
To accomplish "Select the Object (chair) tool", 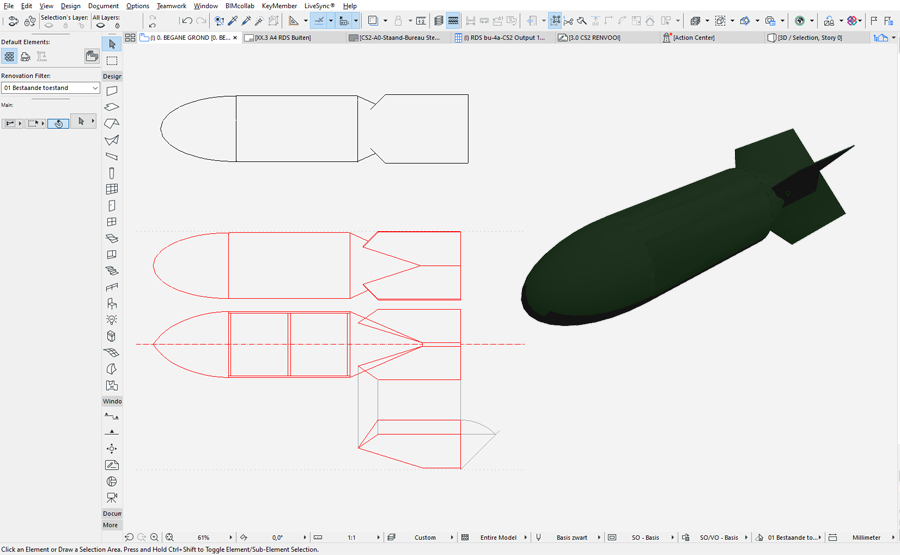I will (x=112, y=303).
